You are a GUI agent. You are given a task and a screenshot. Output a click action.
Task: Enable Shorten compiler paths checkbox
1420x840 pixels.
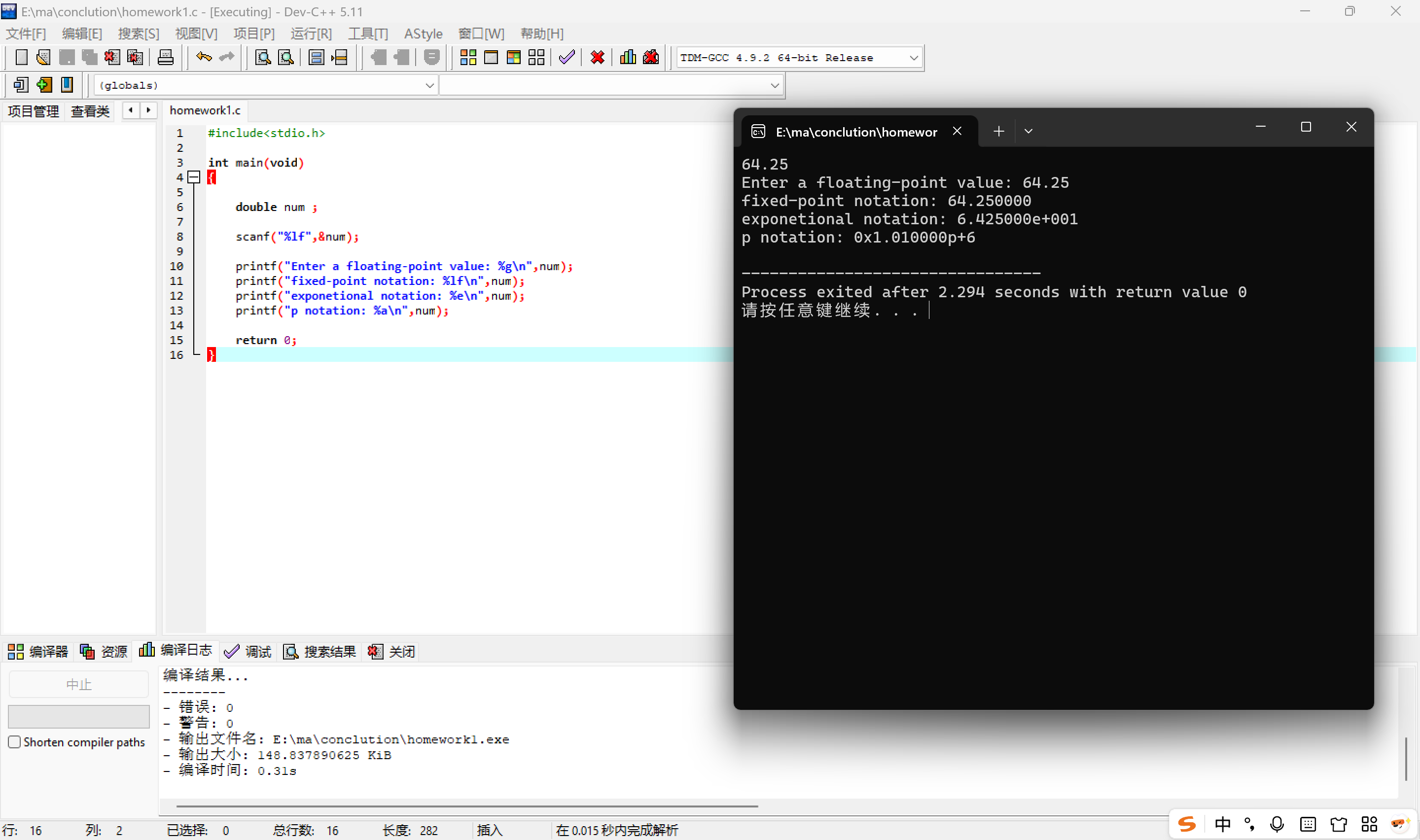[15, 741]
